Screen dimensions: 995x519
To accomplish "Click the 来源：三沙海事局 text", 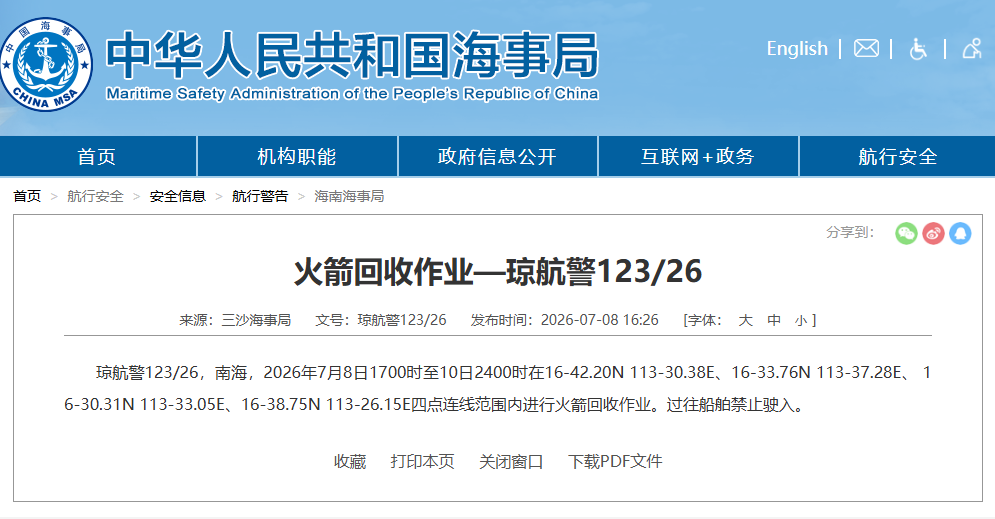I will coord(235,320).
